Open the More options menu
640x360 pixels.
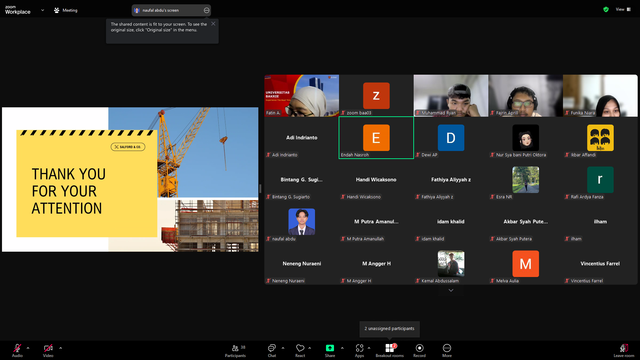pos(447,350)
